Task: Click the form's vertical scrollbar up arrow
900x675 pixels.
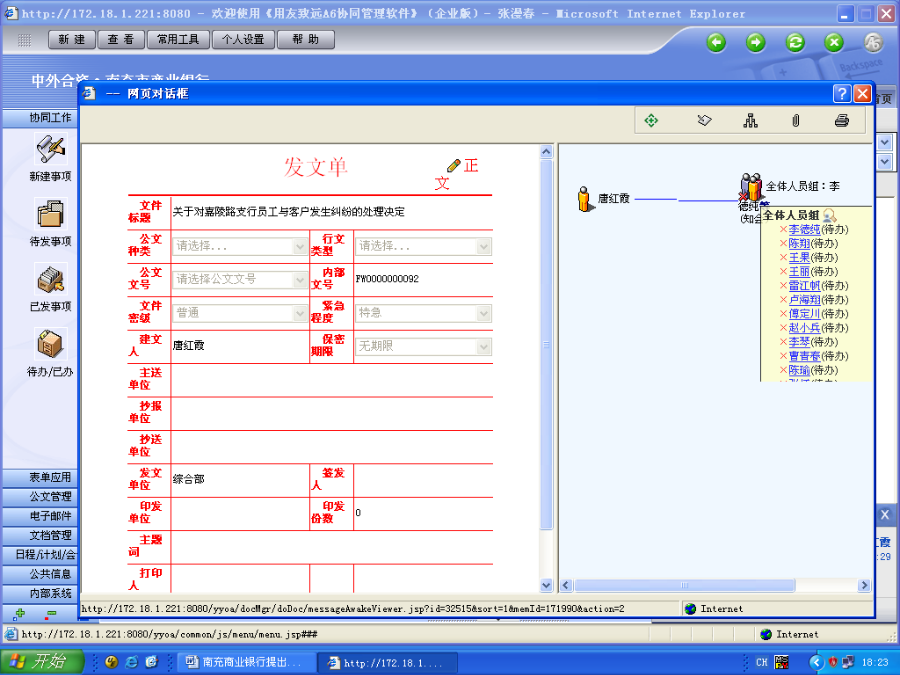Action: [546, 152]
